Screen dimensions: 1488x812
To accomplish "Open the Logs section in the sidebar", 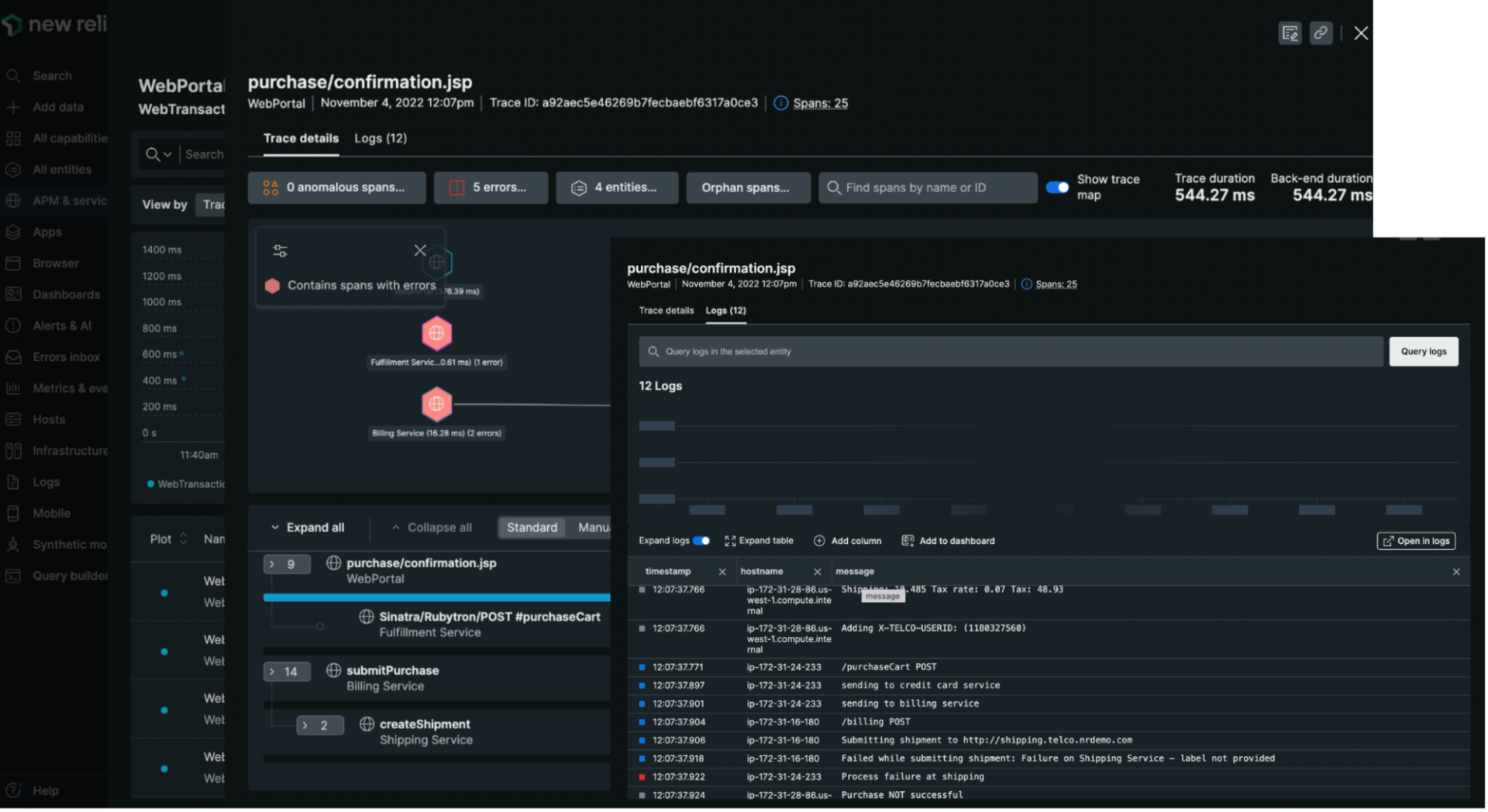I will pos(46,481).
